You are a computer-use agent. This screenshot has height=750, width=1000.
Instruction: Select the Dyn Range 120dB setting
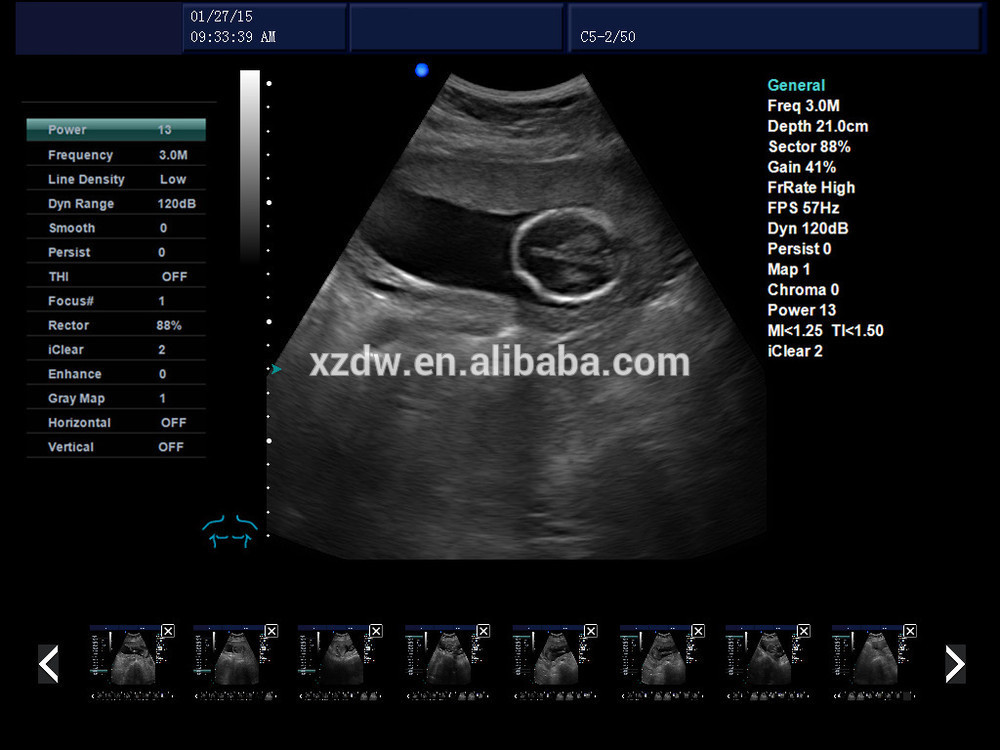coord(115,203)
